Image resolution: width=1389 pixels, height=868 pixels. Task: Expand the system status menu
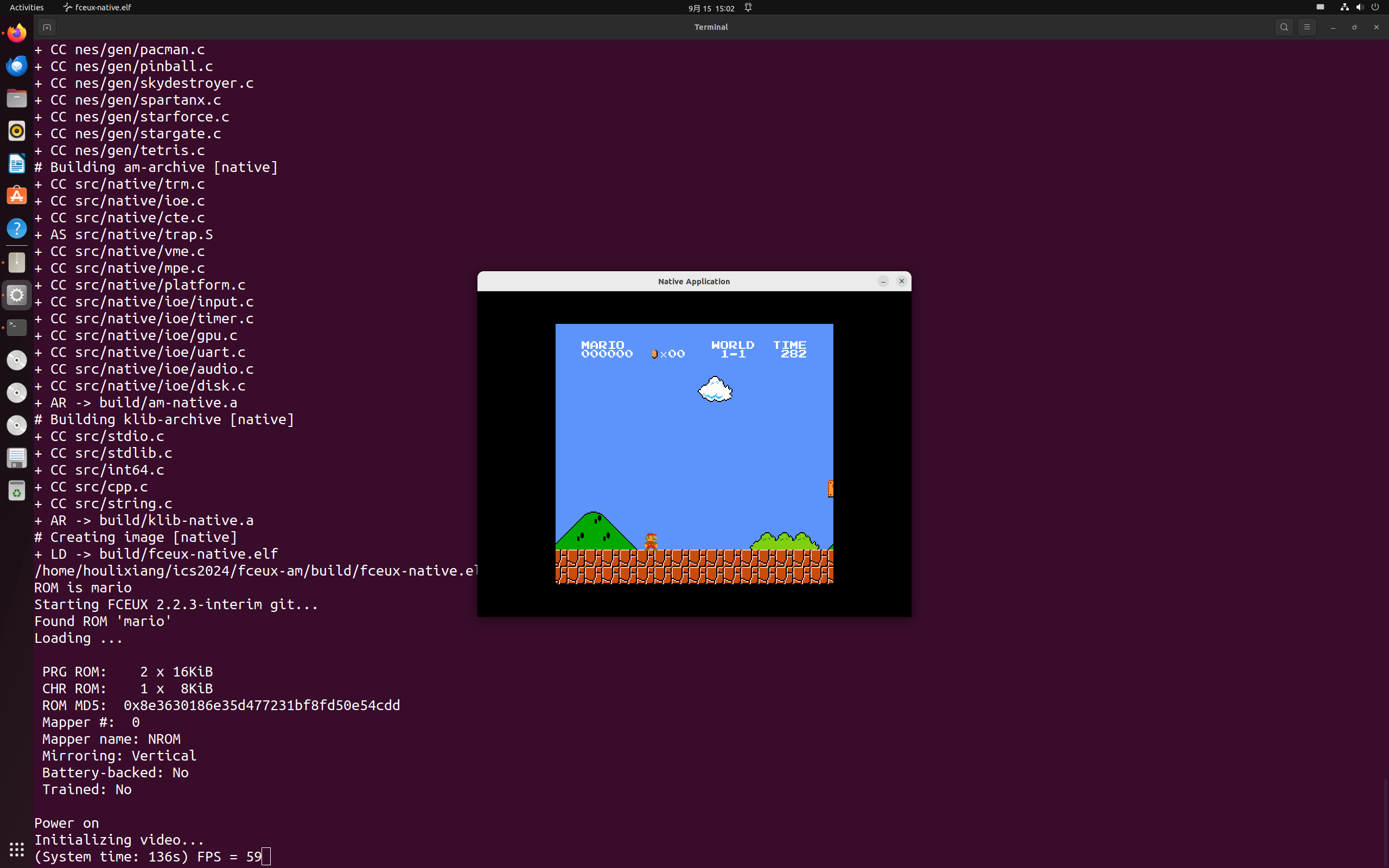pos(1359,8)
